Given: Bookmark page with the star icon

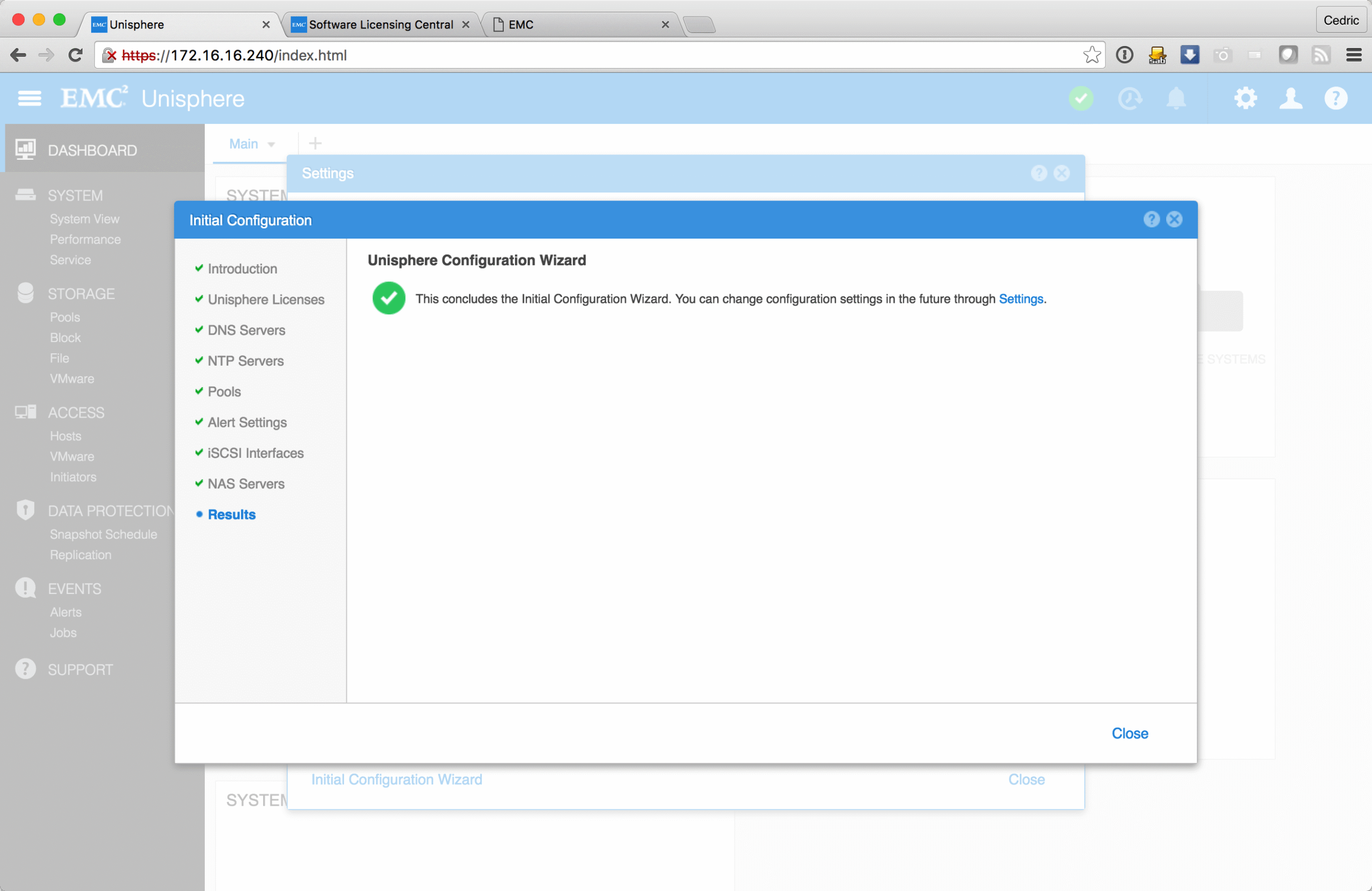Looking at the screenshot, I should (1092, 55).
